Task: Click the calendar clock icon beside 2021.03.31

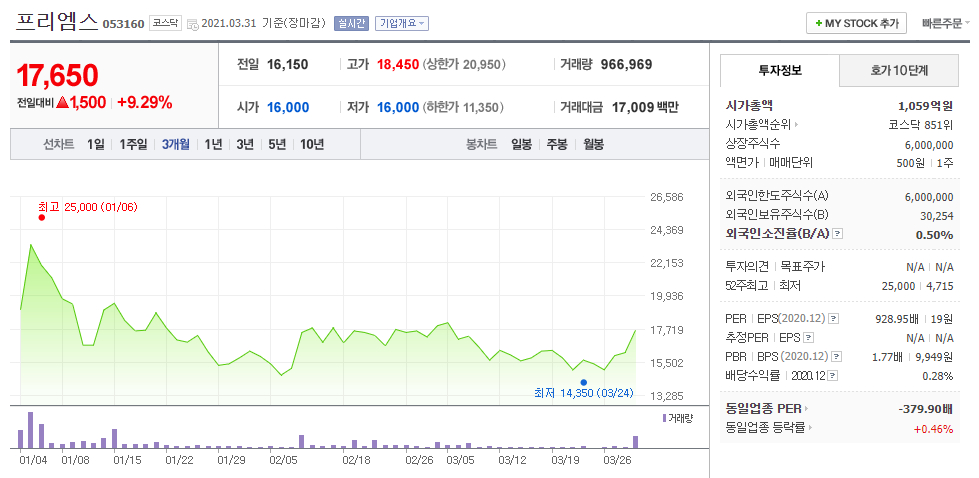Action: [x=192, y=25]
